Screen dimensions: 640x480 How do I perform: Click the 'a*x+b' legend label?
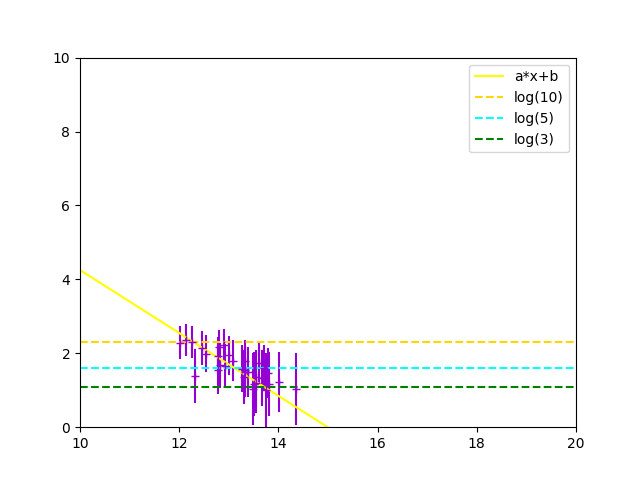(536, 76)
